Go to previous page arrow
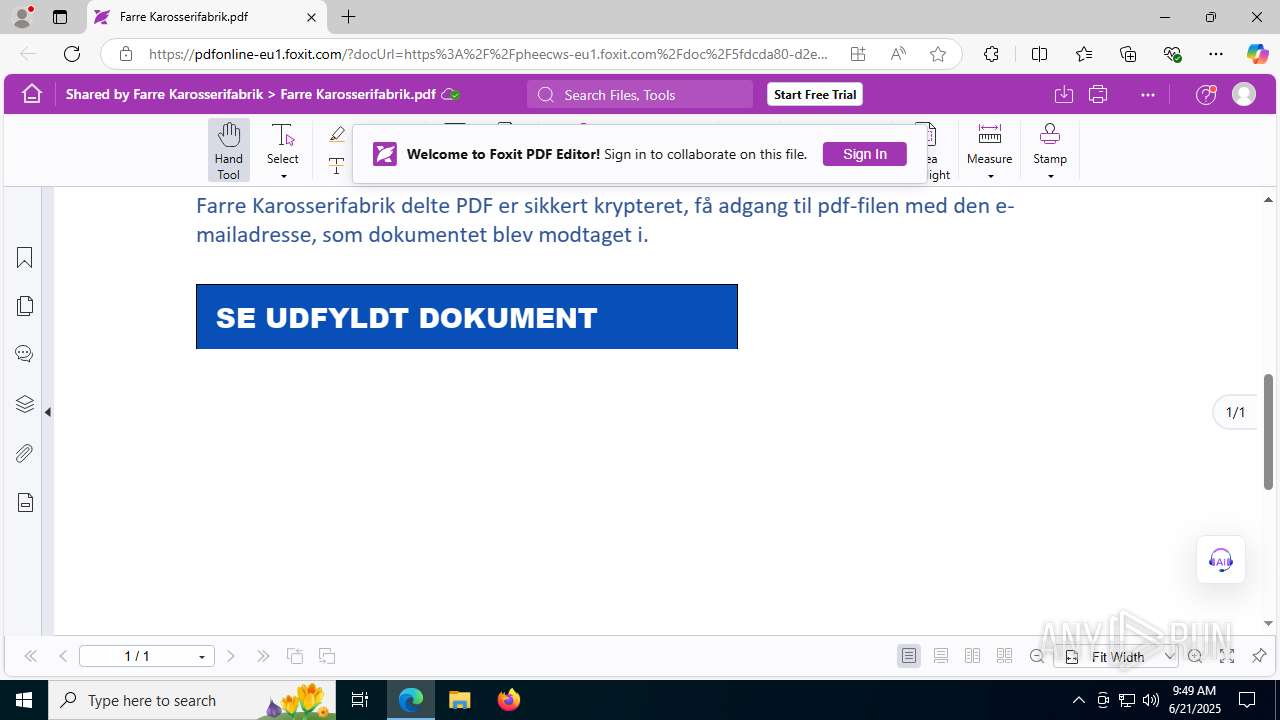This screenshot has width=1280, height=720. [x=63, y=656]
